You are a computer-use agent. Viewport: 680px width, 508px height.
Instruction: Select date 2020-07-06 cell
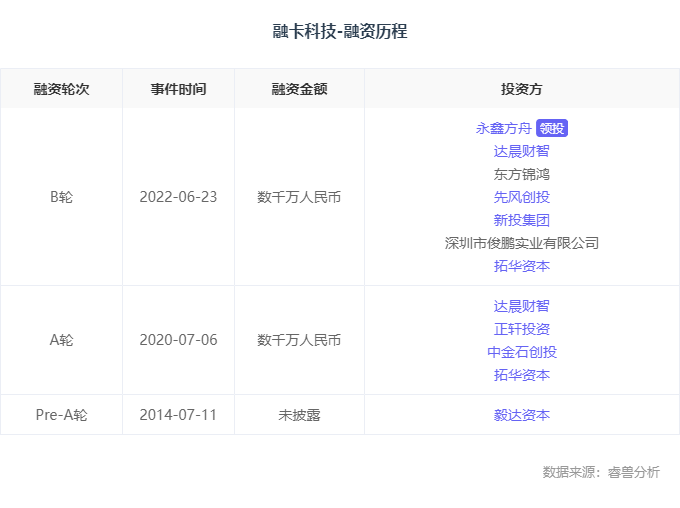178,340
